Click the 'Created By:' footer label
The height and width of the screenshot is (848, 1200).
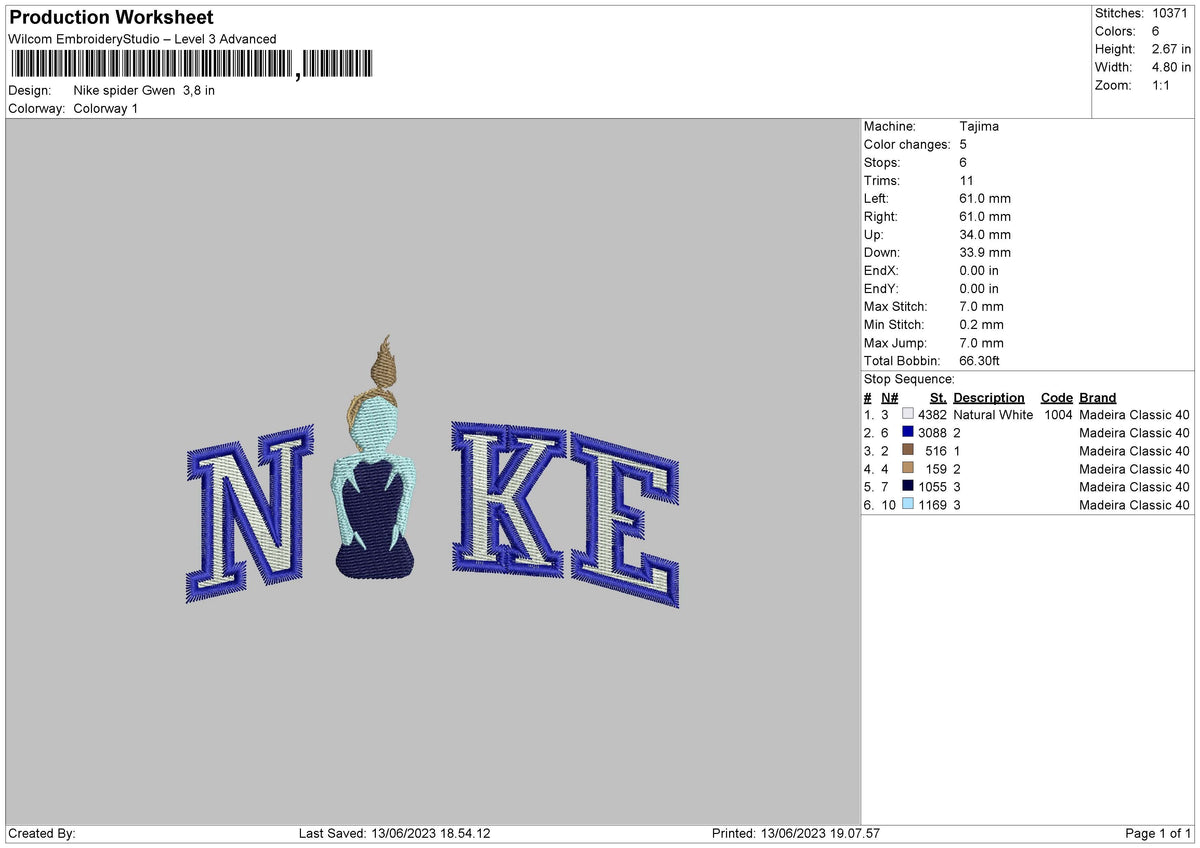(41, 833)
